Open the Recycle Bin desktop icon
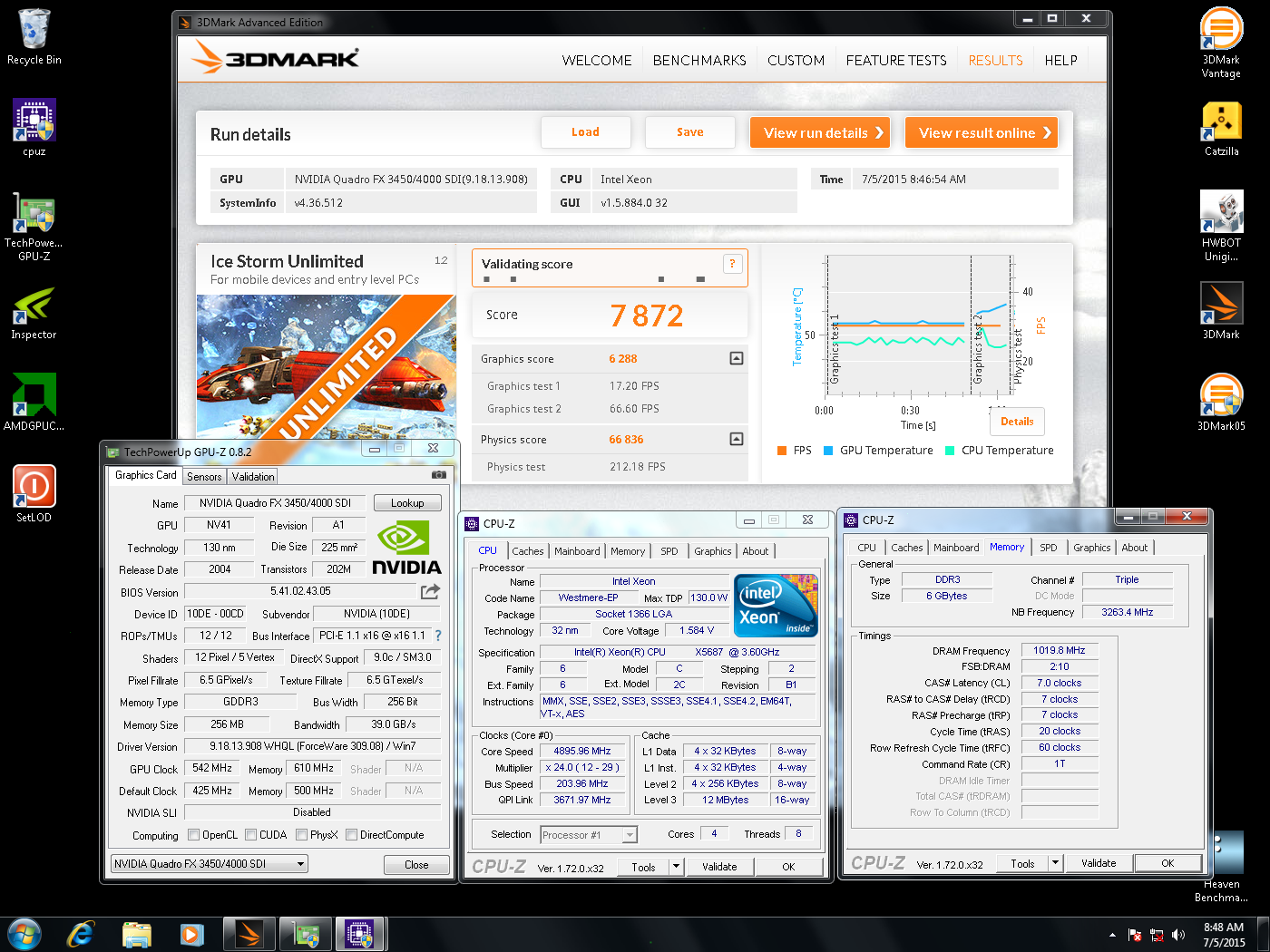Viewport: 1270px width, 952px height. tap(34, 37)
